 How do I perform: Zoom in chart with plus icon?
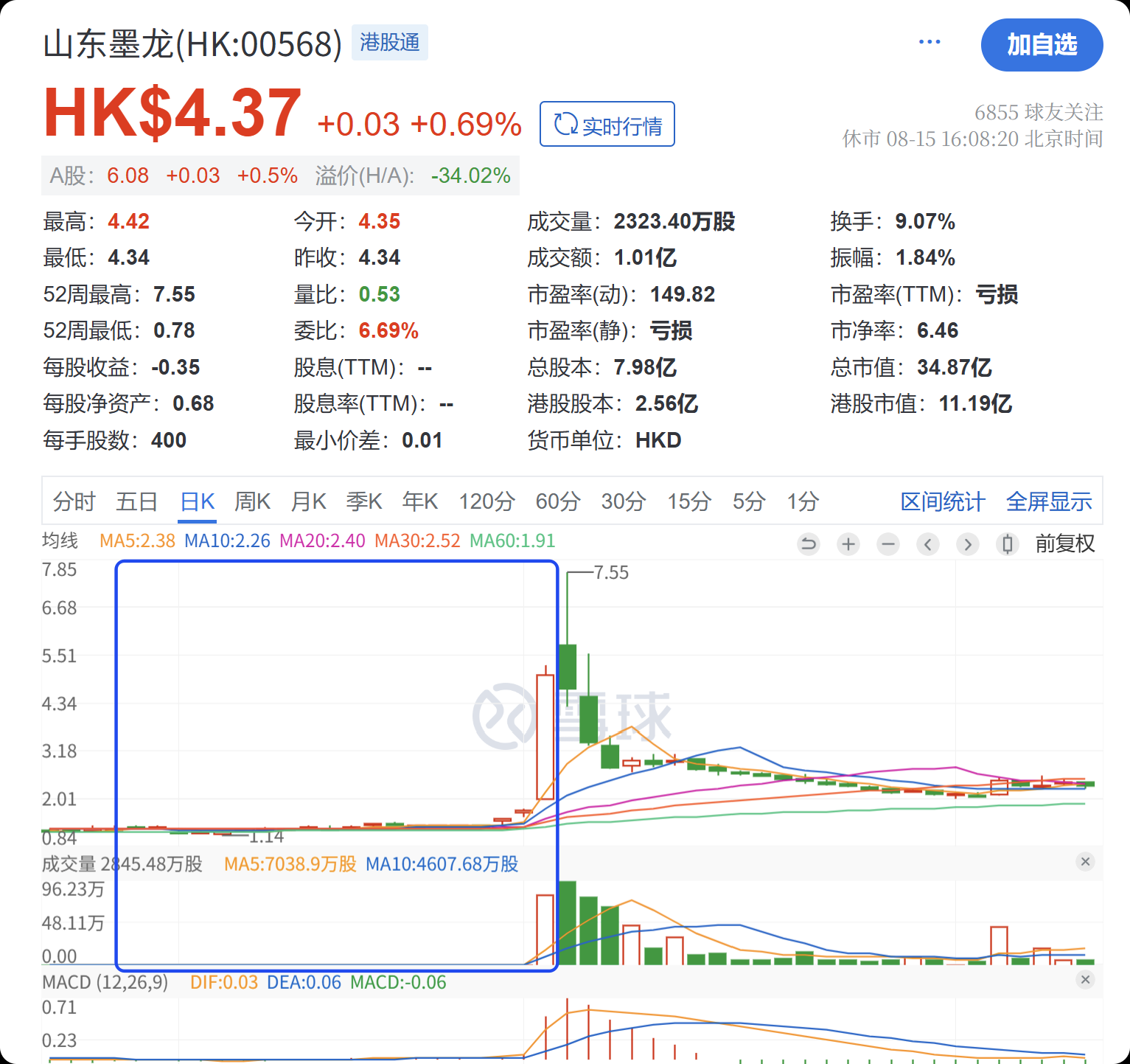click(848, 544)
